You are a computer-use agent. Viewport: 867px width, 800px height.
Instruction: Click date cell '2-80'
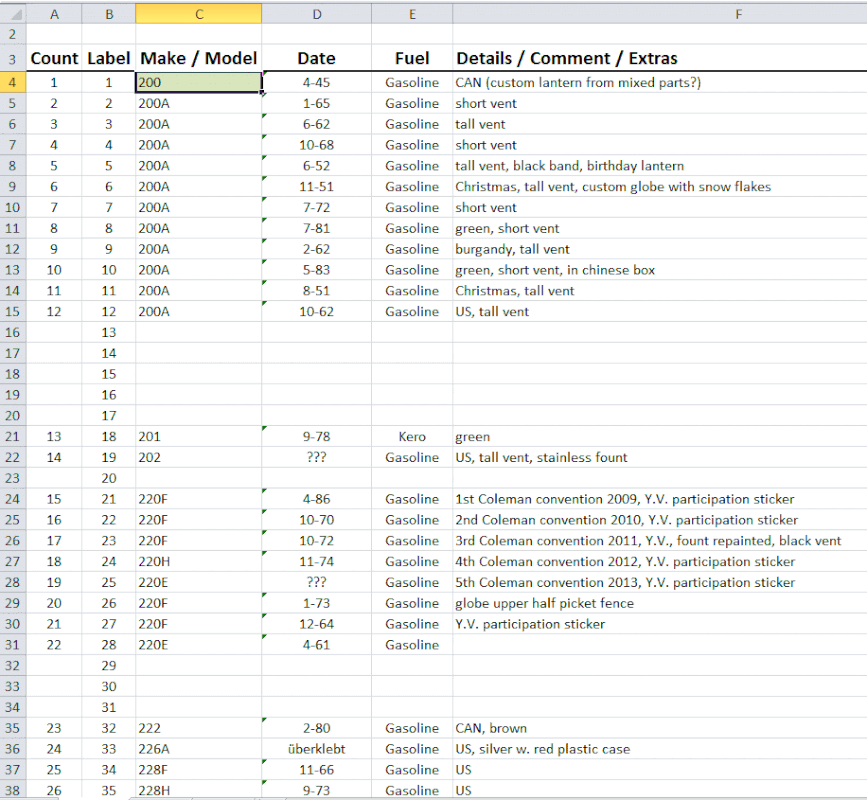pos(316,728)
